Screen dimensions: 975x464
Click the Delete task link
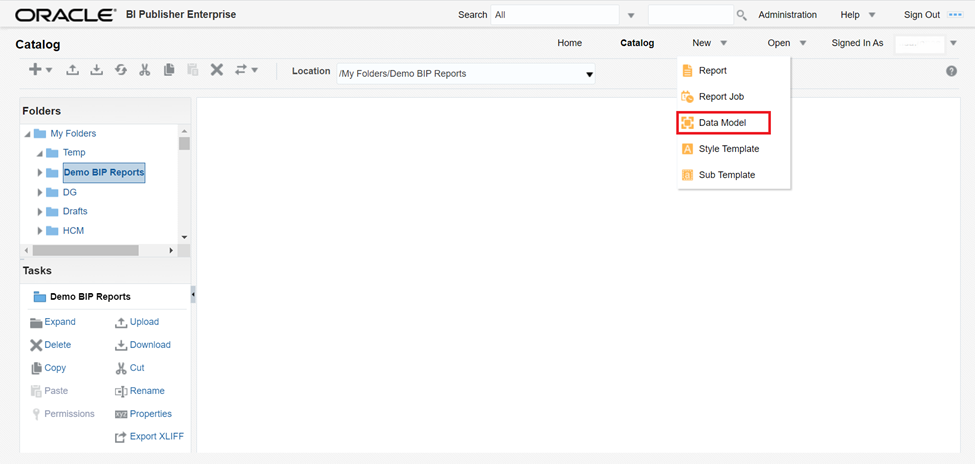point(58,345)
